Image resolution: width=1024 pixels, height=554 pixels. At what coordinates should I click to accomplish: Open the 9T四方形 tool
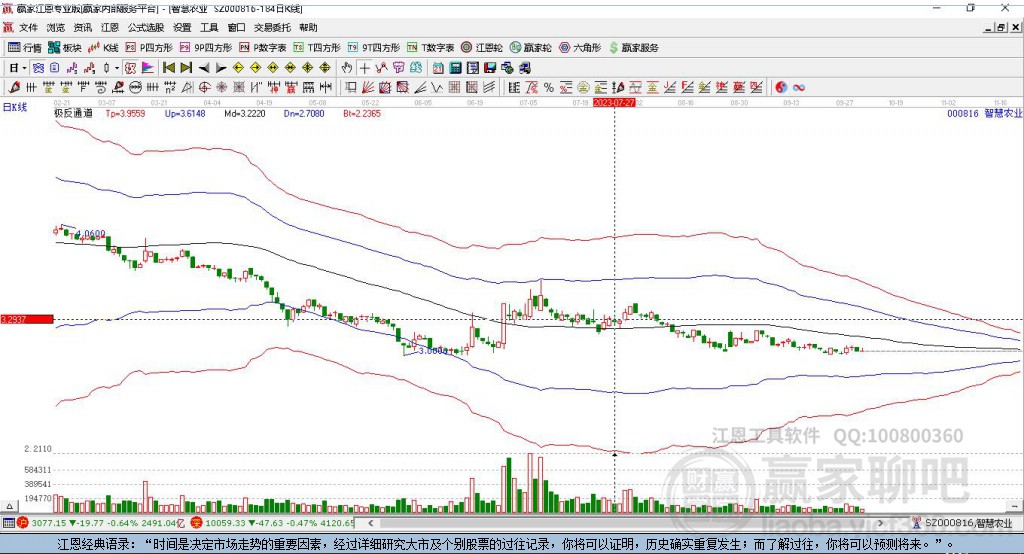click(374, 48)
